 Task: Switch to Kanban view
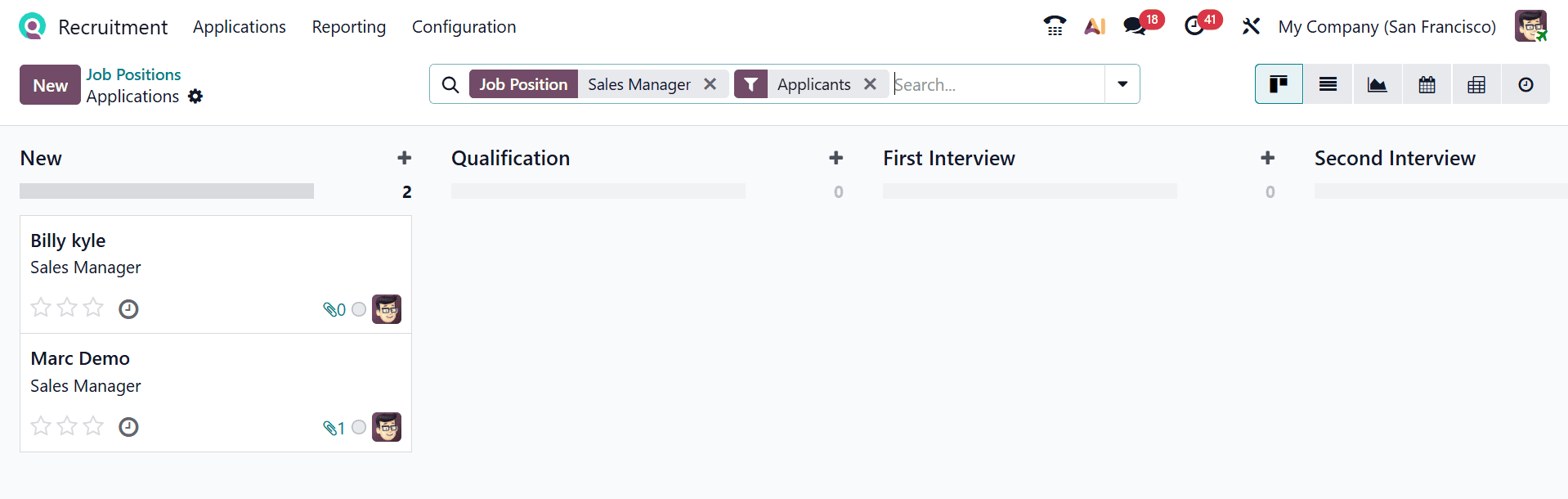point(1279,84)
